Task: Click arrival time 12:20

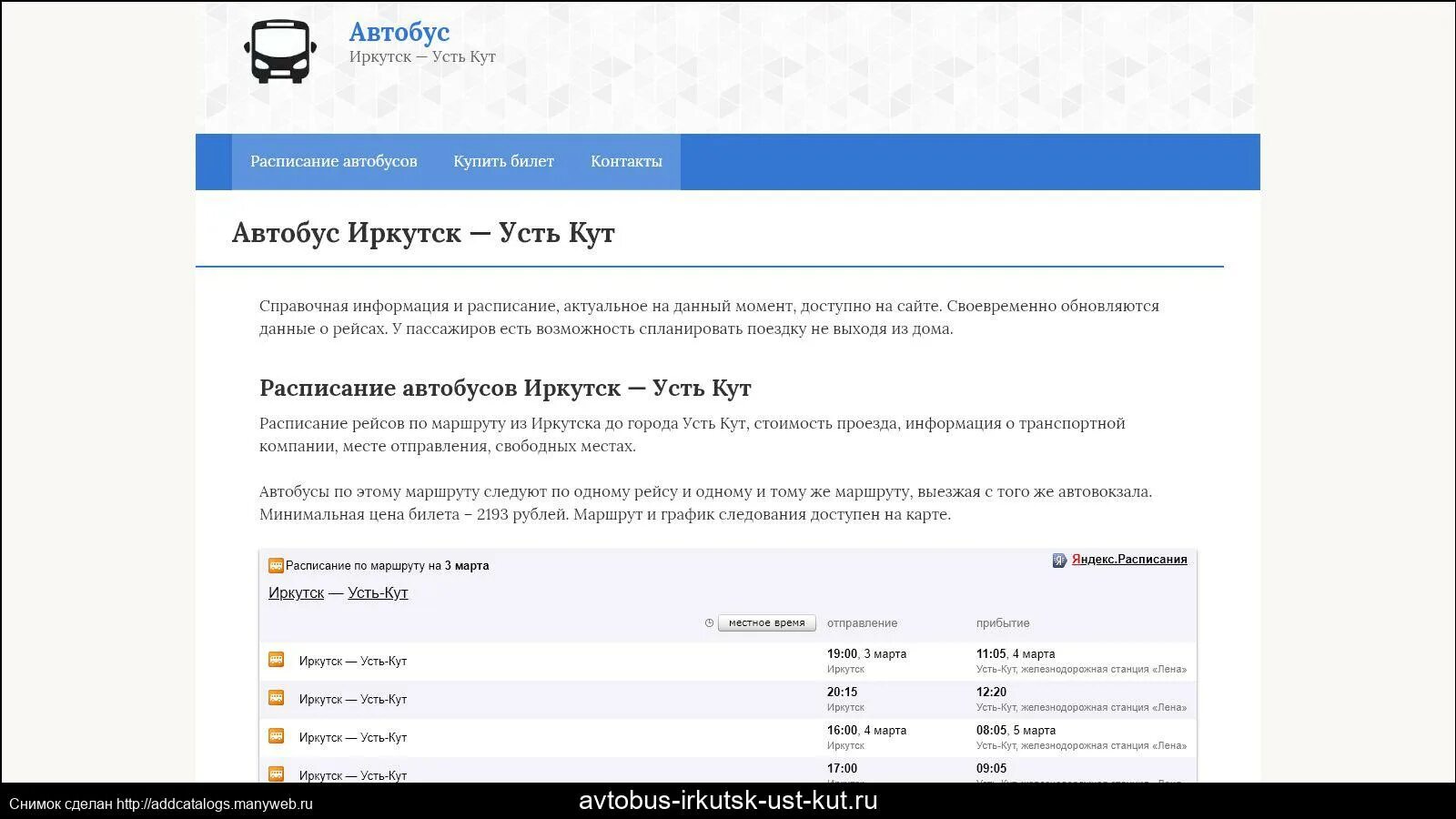Action: (991, 692)
